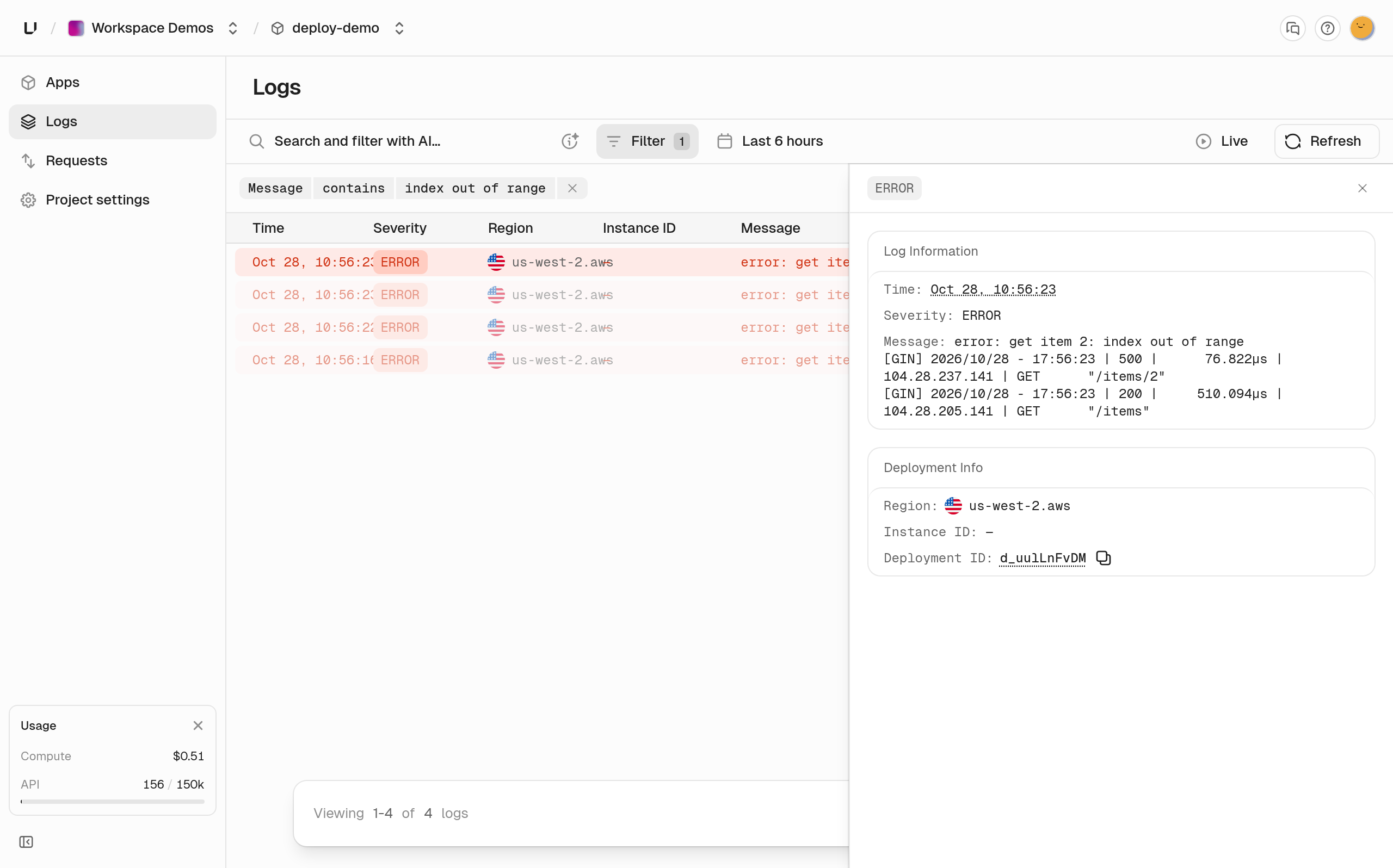Open the Workspace Demos switcher chevron
This screenshot has width=1393, height=868.
pos(232,28)
